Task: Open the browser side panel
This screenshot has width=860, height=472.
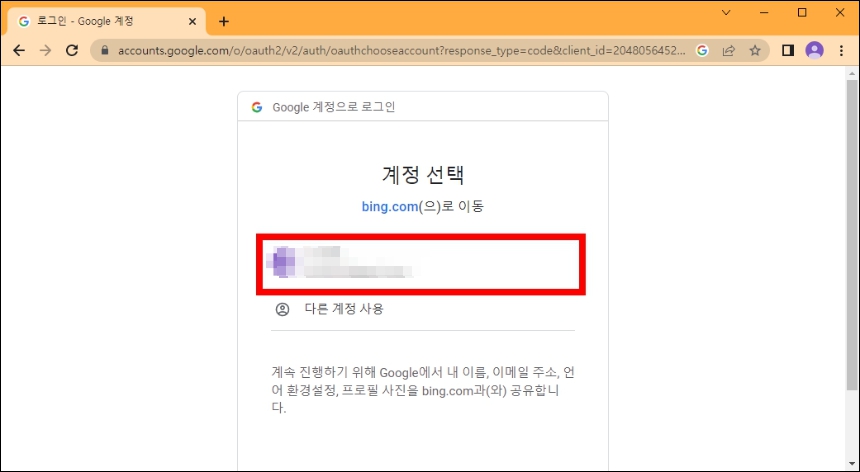Action: [788, 51]
